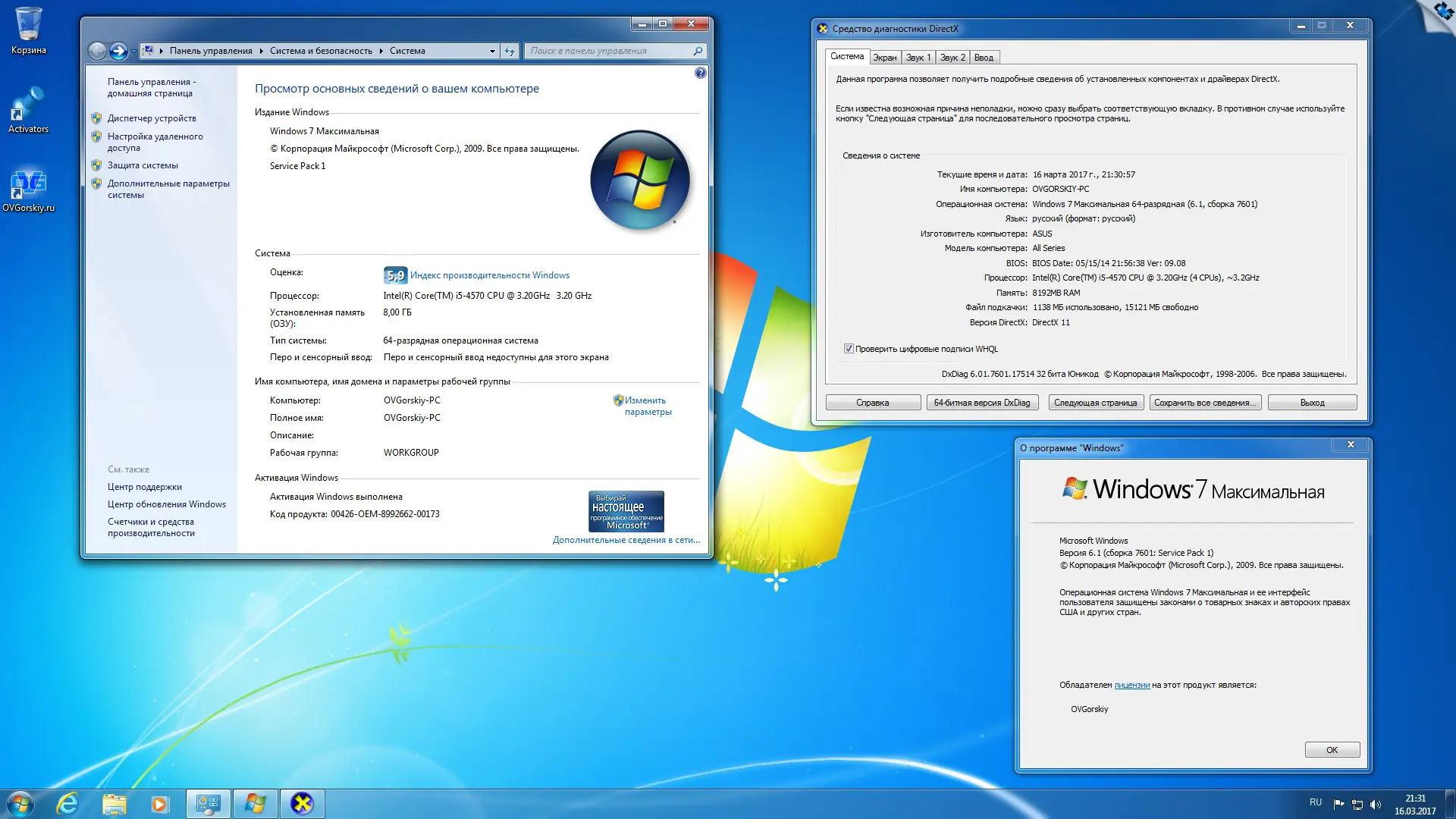
Task: Click the Action Center flag tray icon
Action: (1338, 804)
